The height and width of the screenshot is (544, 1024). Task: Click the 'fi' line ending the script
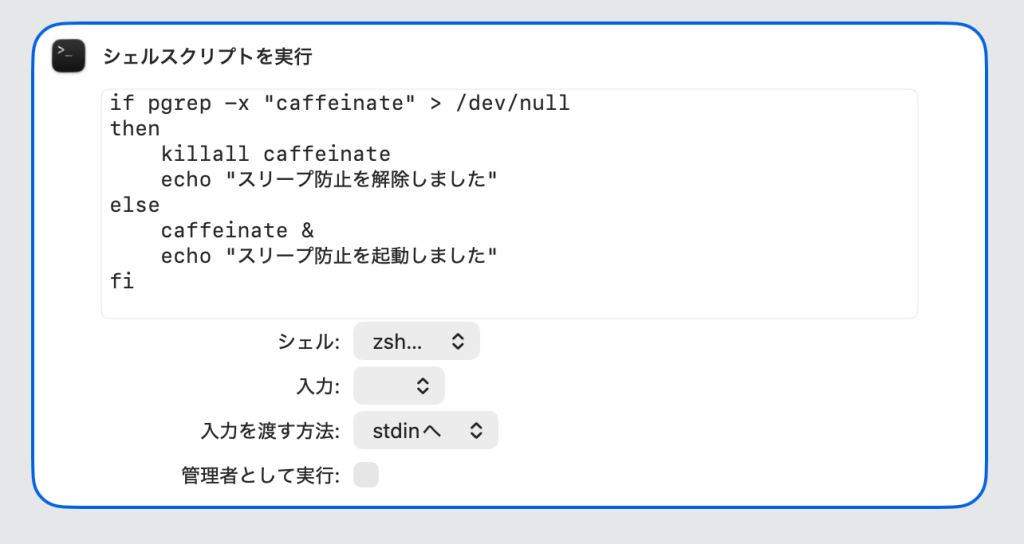(122, 281)
